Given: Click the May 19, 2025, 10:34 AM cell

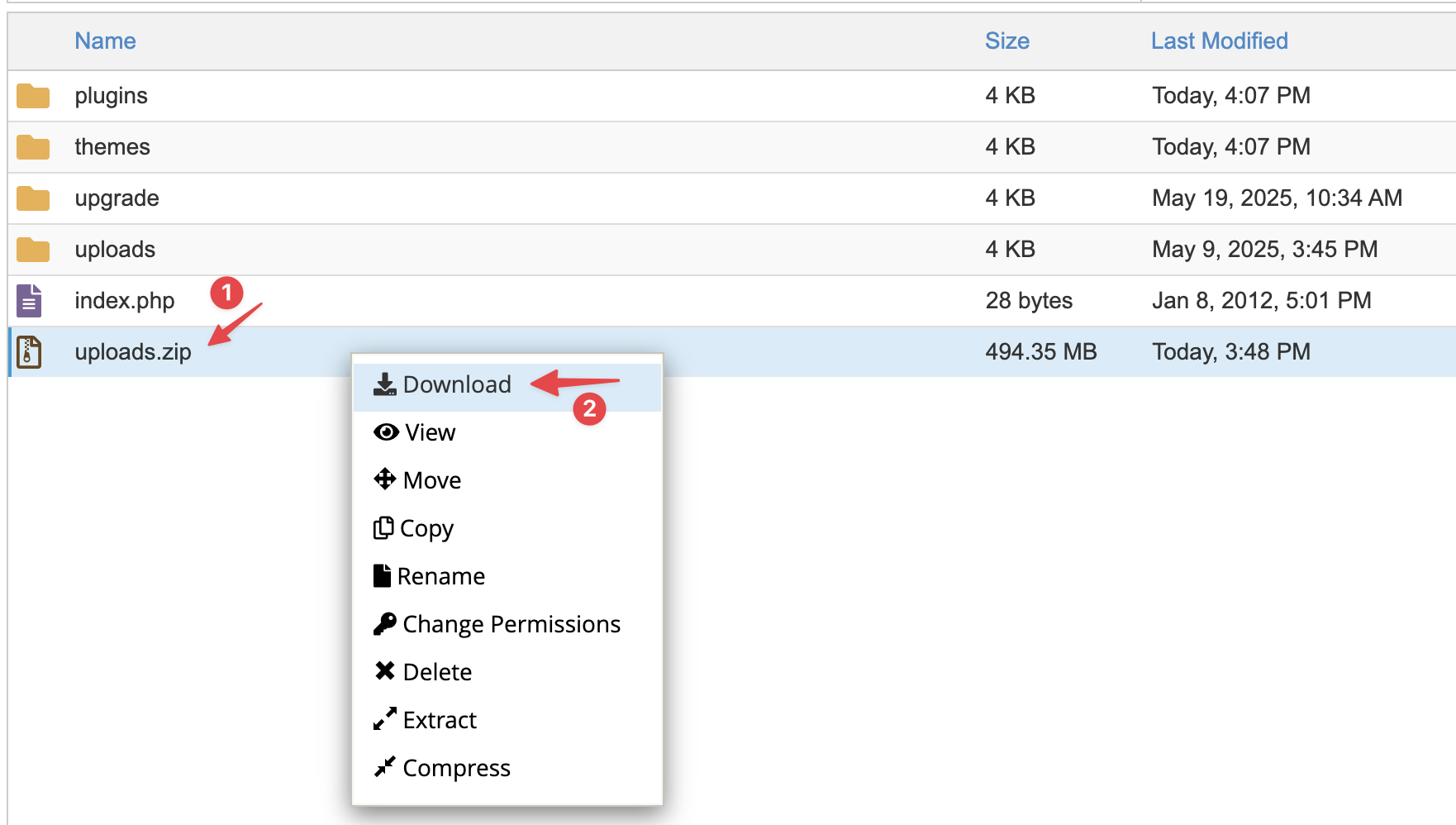Looking at the screenshot, I should pyautogui.click(x=1278, y=198).
